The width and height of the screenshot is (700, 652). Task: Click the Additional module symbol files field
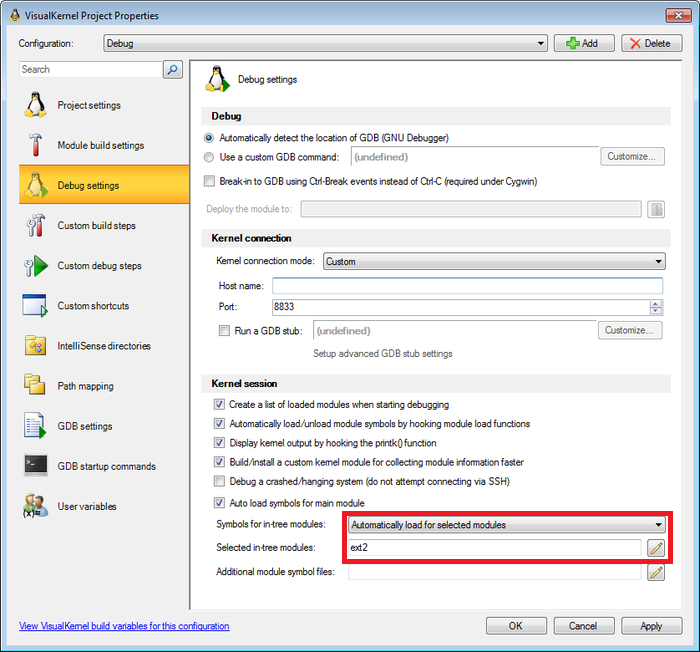495,572
